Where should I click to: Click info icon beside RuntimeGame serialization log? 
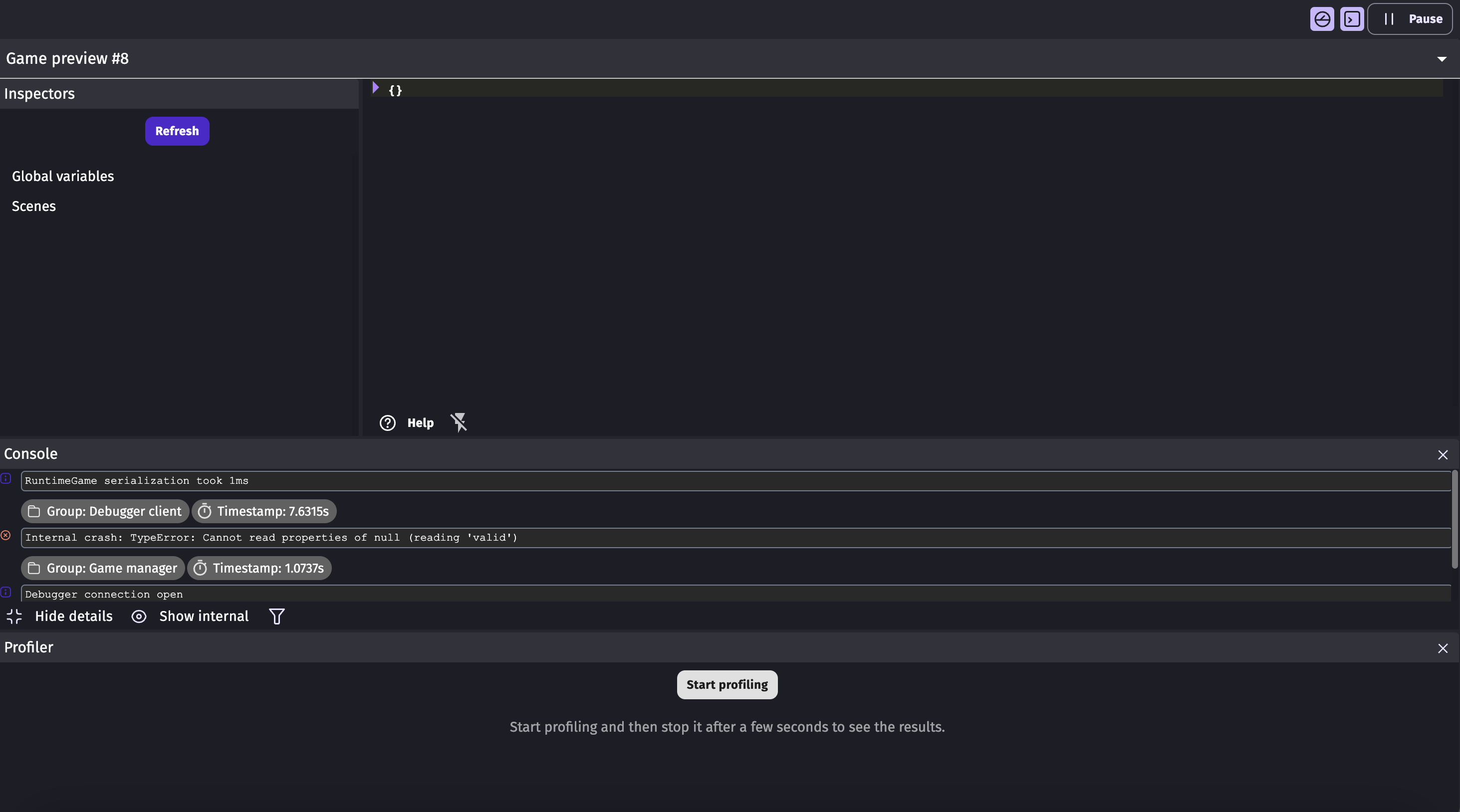[5, 478]
